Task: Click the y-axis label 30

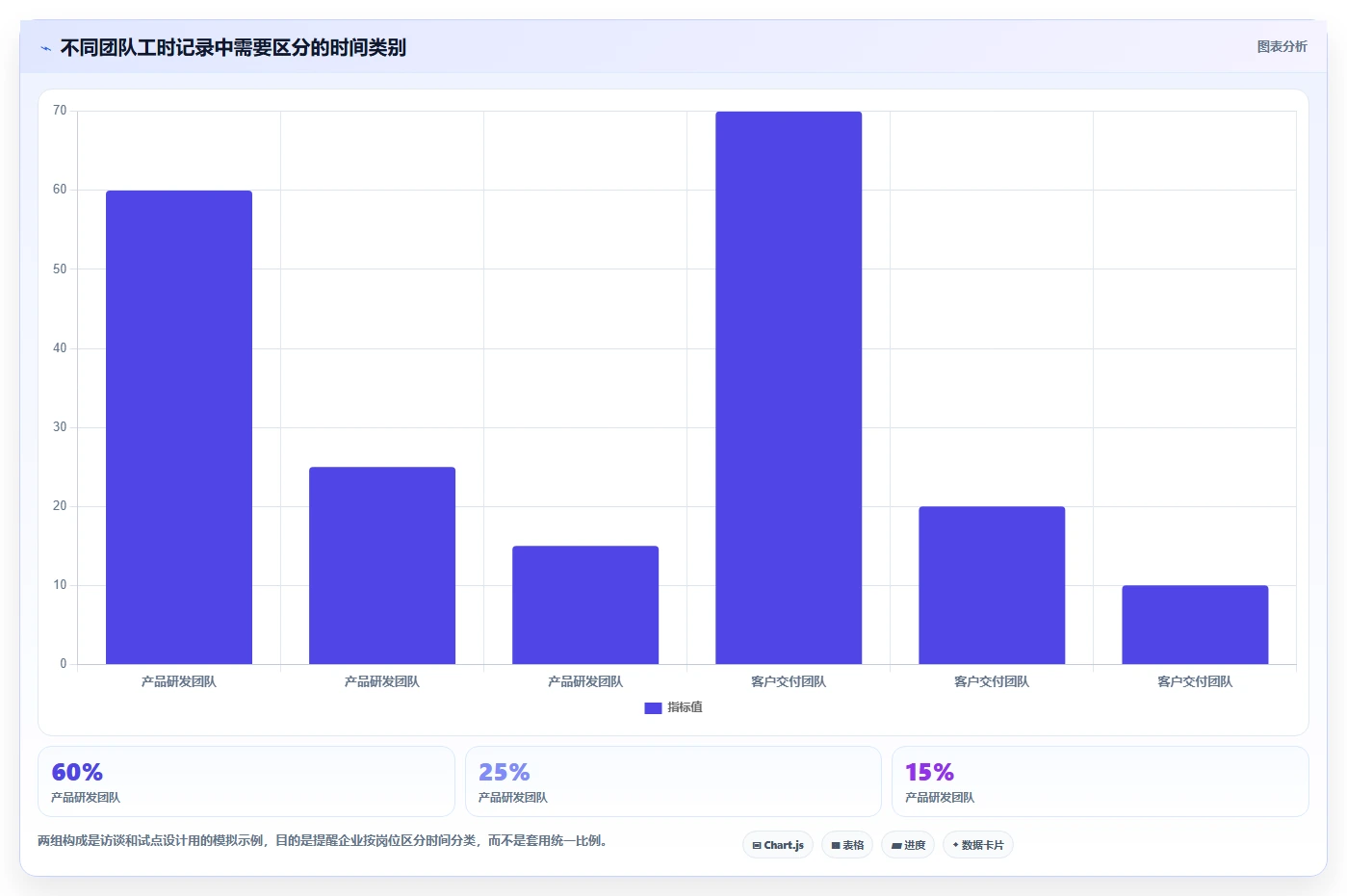Action: pyautogui.click(x=60, y=427)
